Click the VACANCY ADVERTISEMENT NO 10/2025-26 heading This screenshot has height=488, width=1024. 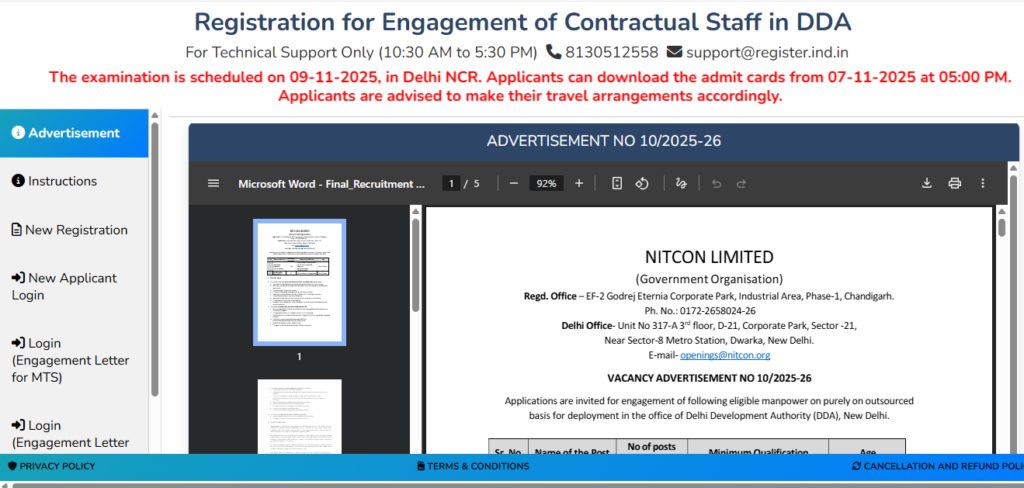click(709, 378)
